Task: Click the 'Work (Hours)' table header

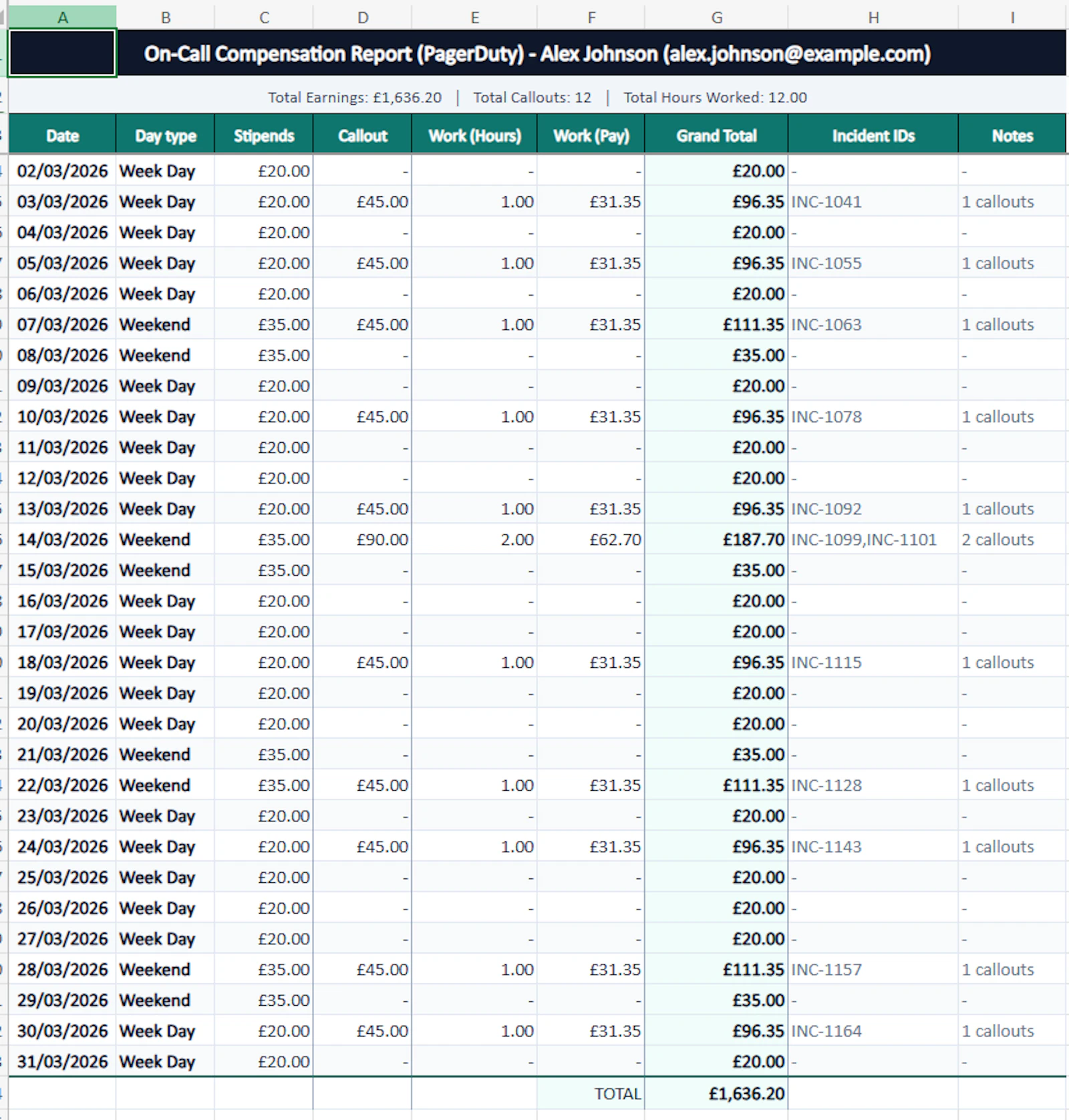Action: pos(474,136)
